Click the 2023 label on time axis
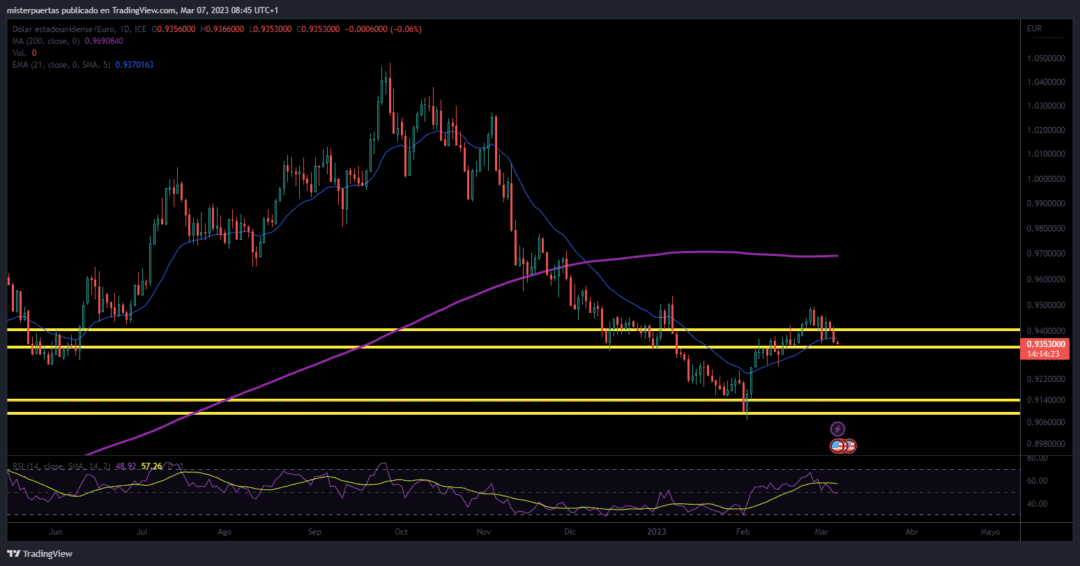This screenshot has height=566, width=1080. [x=657, y=532]
